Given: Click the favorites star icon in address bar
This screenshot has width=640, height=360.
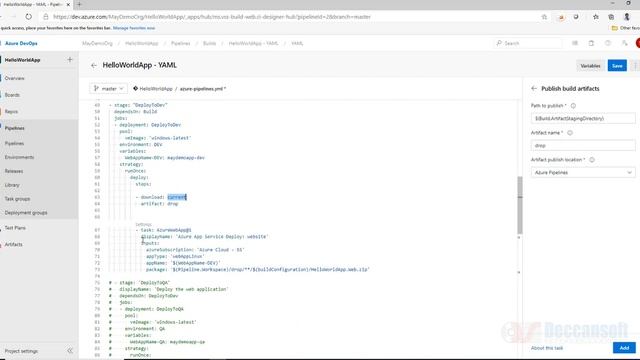Looking at the screenshot, I should coord(544,17).
